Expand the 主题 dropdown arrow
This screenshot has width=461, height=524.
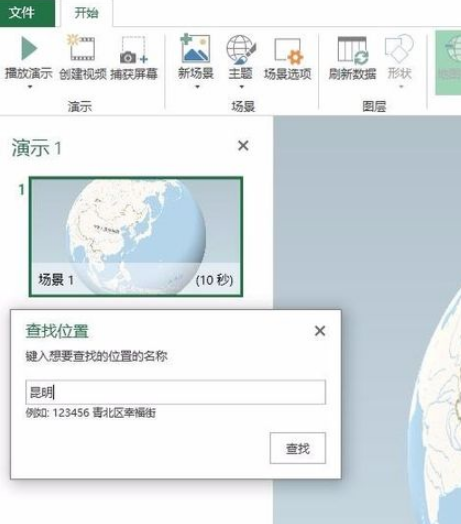point(241,87)
